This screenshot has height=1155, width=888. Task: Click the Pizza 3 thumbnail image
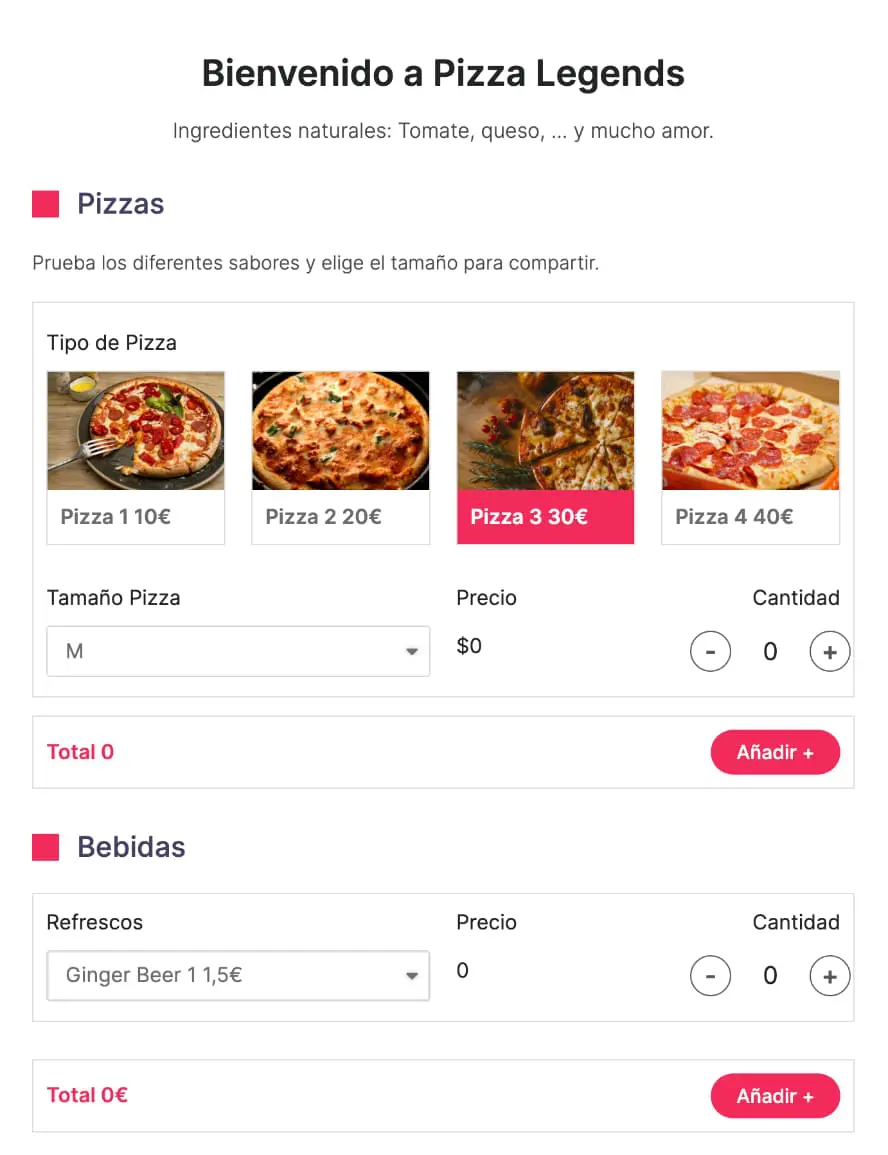[x=545, y=431]
